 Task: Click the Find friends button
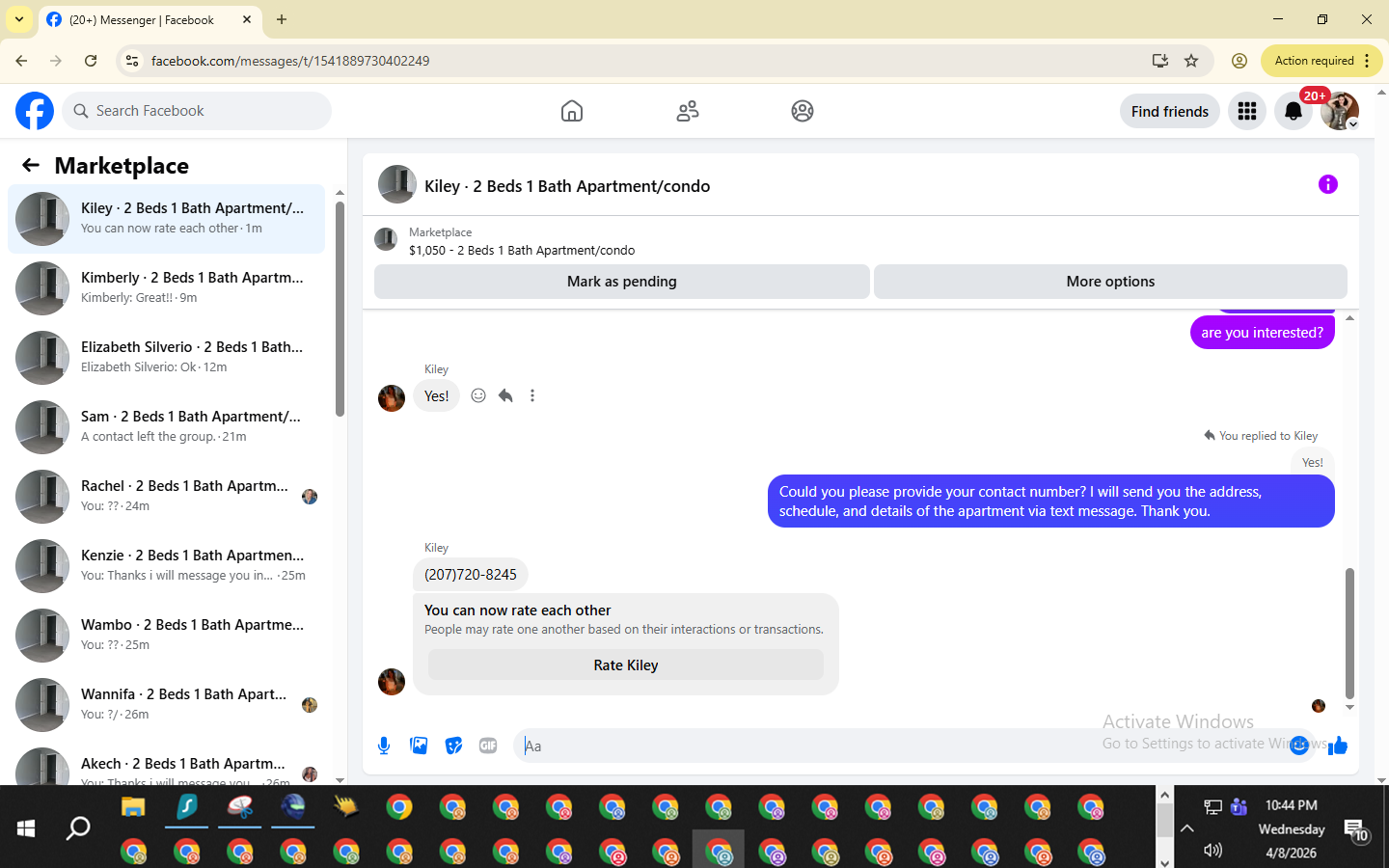[1170, 111]
